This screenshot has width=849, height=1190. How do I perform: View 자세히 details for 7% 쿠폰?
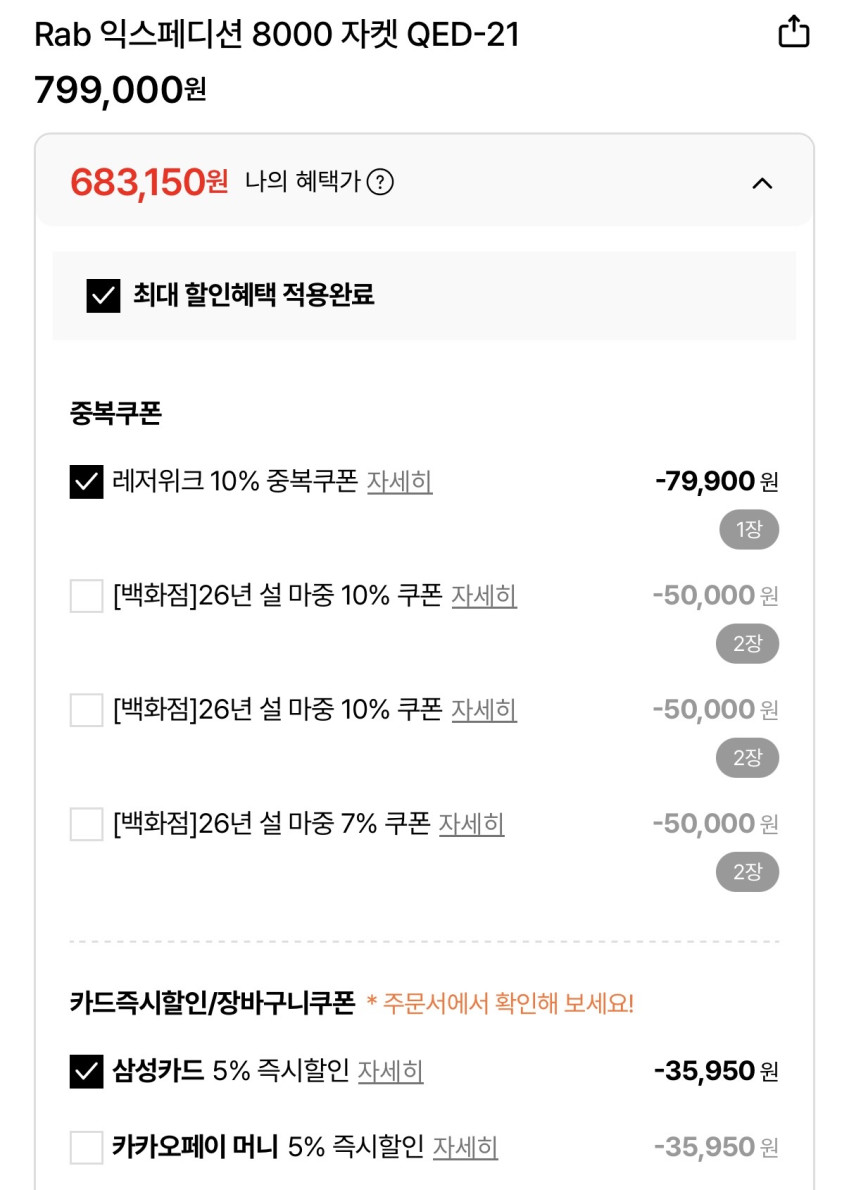pyautogui.click(x=471, y=824)
